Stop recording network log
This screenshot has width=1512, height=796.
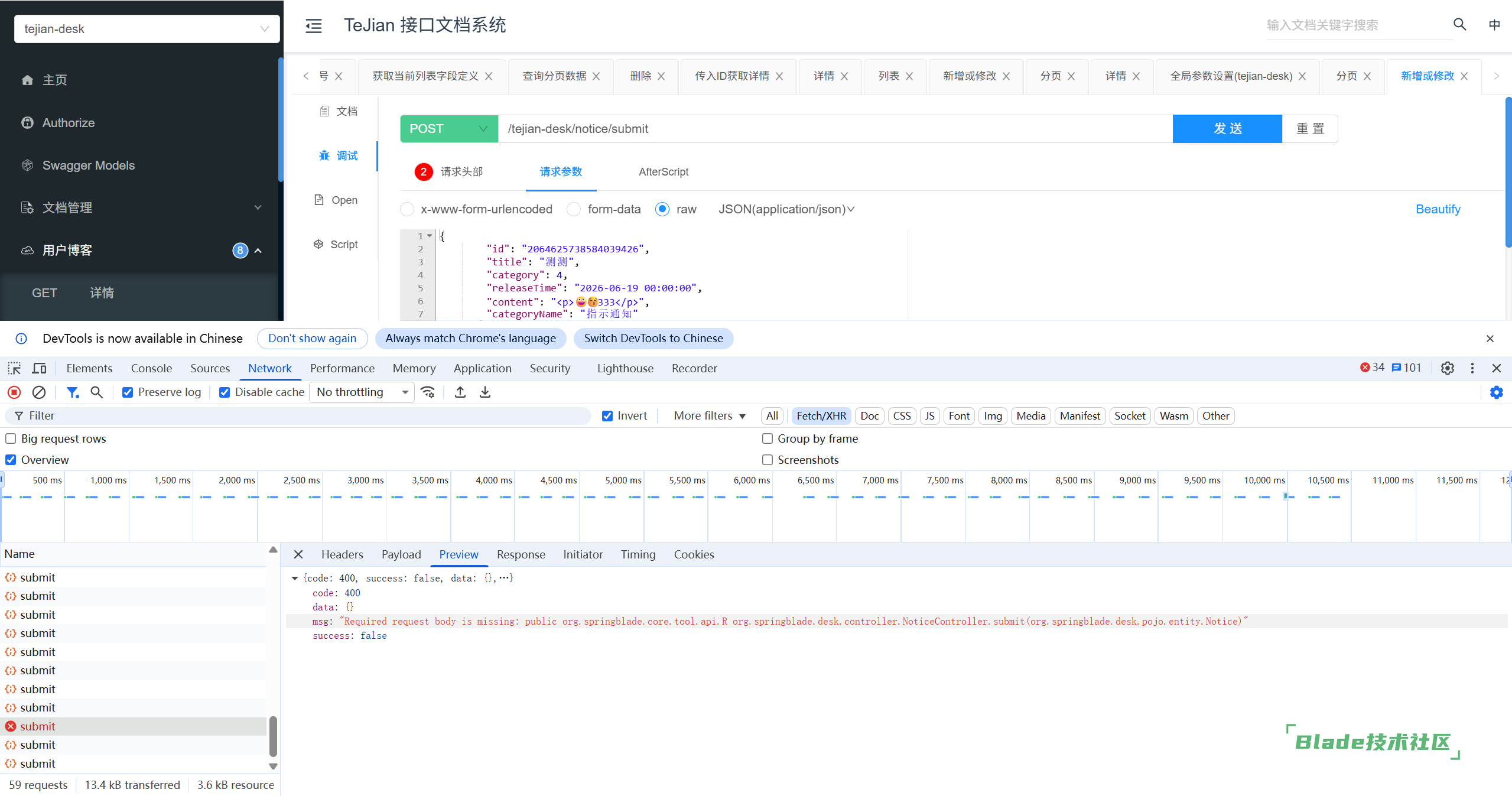pyautogui.click(x=14, y=392)
